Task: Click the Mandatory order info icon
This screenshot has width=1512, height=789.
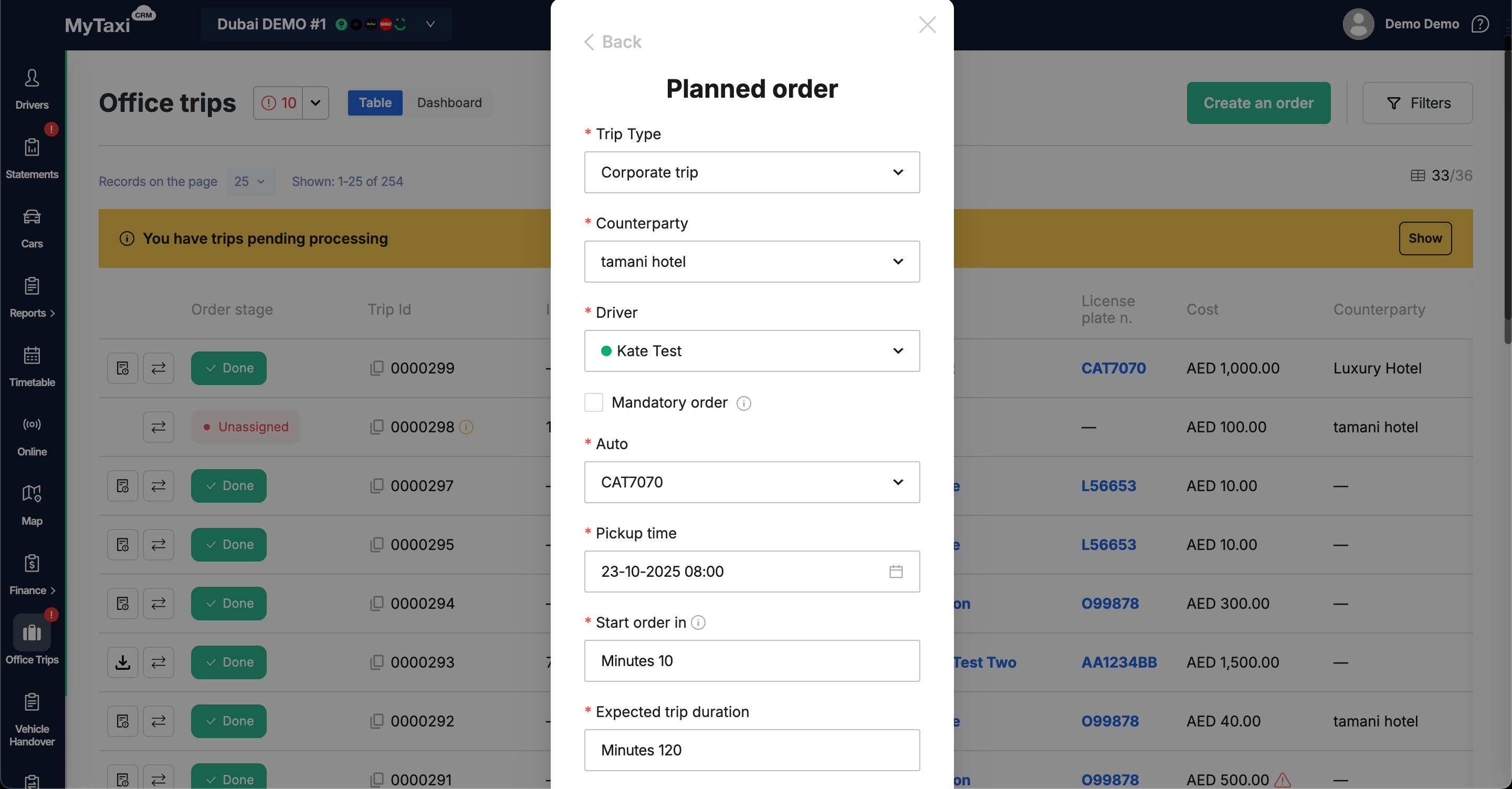Action: (743, 403)
